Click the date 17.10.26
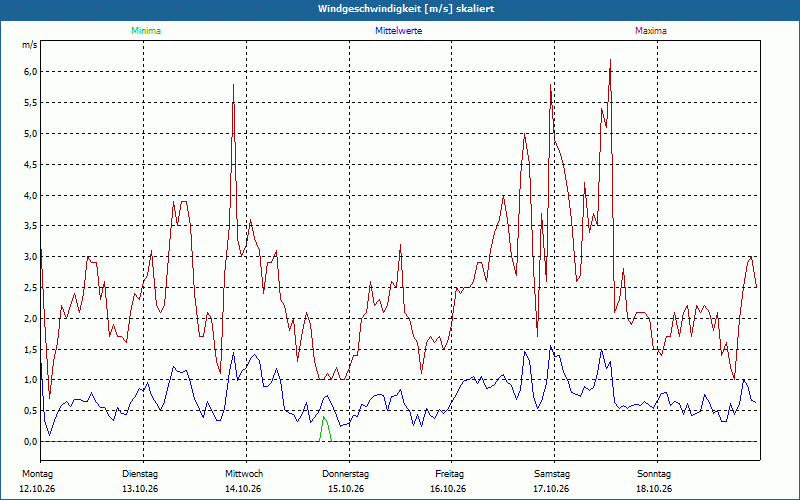Image resolution: width=800 pixels, height=500 pixels. 551,489
